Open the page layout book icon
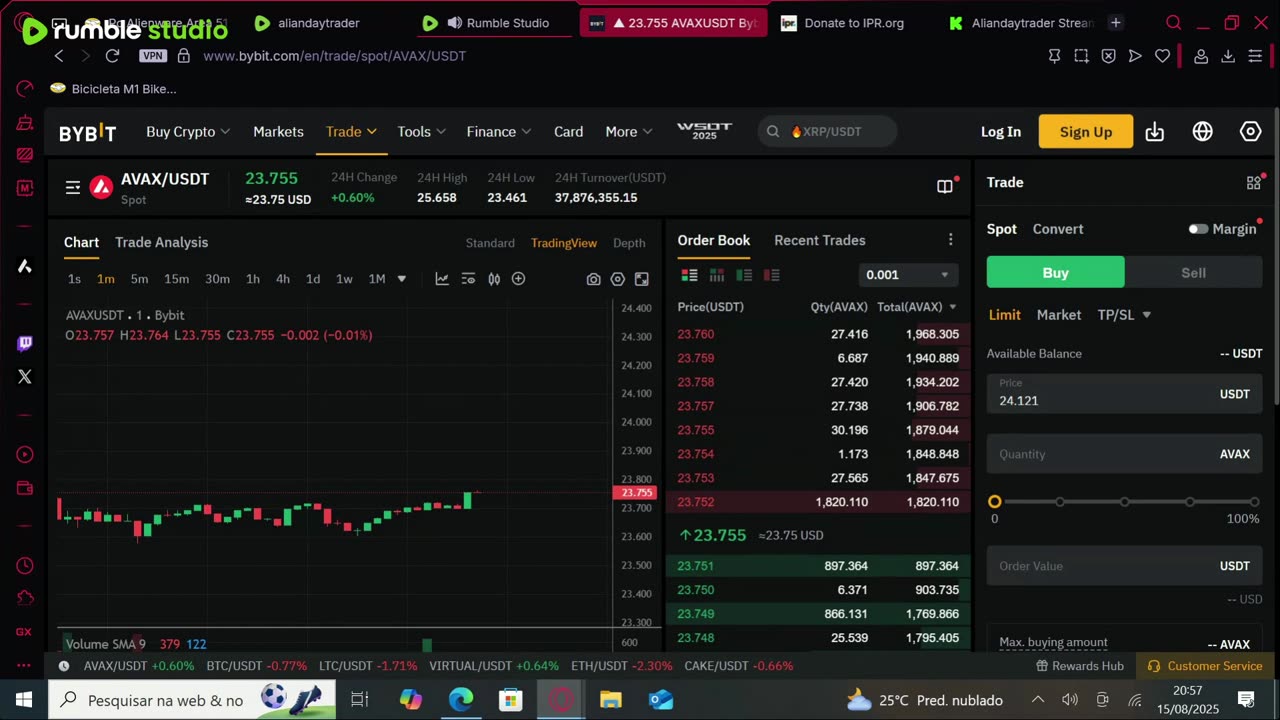The image size is (1280, 720). coord(944,186)
